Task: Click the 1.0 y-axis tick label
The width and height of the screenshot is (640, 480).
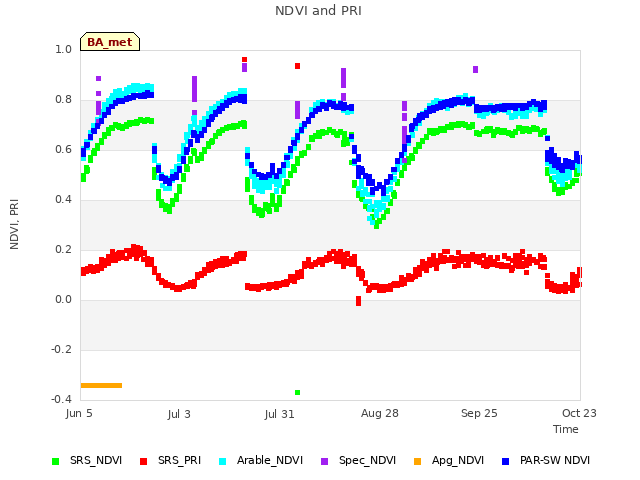Action: [64, 49]
